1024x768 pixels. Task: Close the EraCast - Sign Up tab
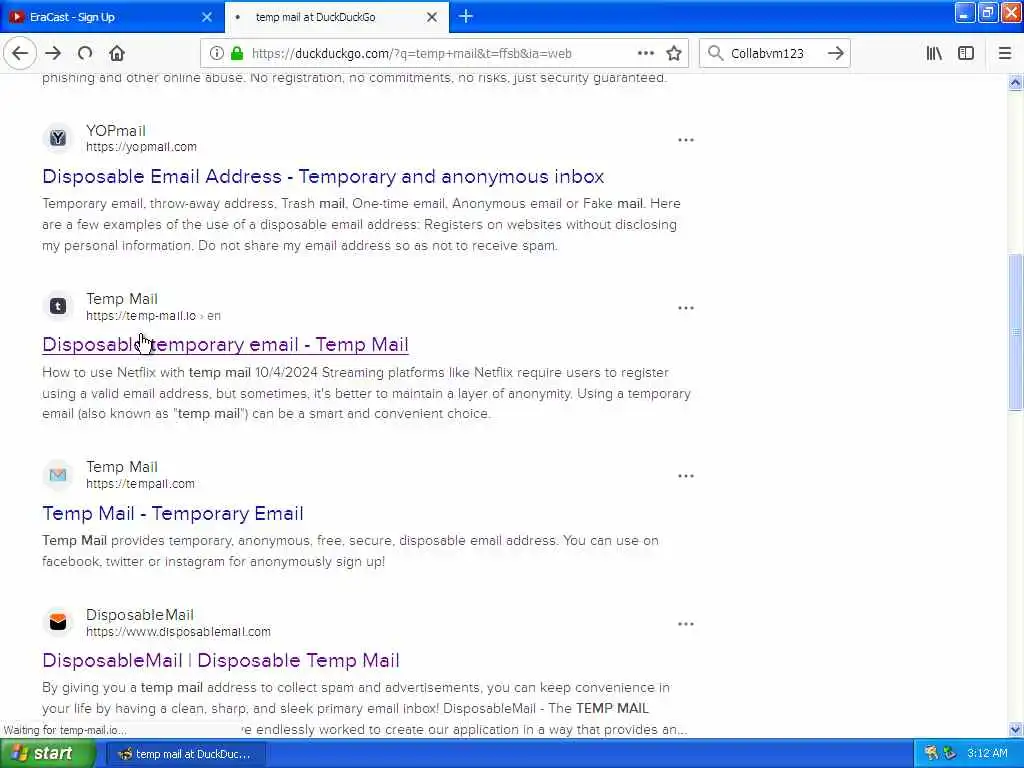pyautogui.click(x=207, y=17)
